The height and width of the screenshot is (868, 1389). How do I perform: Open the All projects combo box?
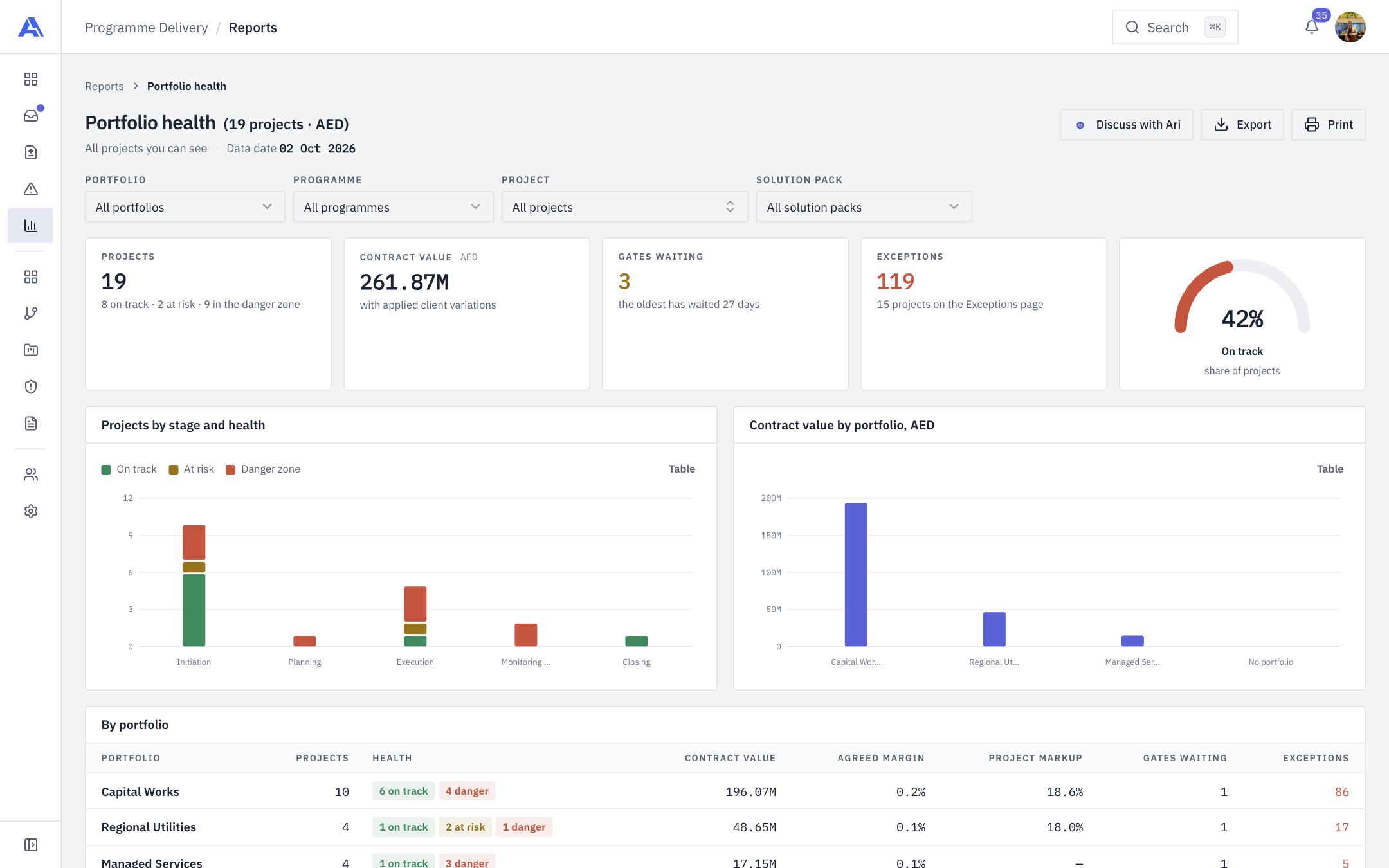[625, 207]
